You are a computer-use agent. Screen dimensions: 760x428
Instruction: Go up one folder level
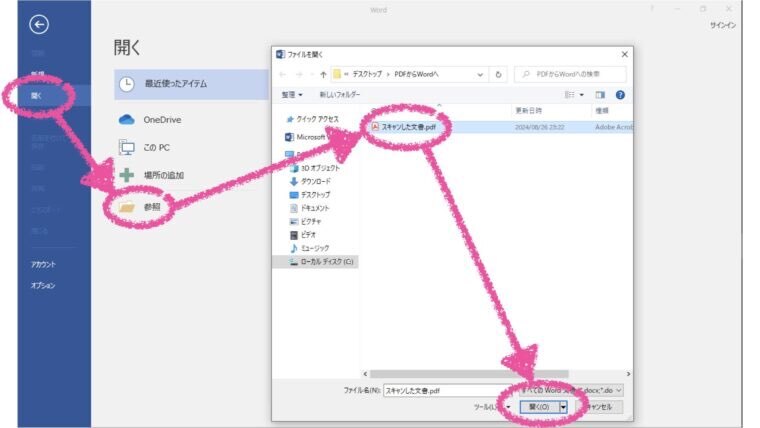point(323,74)
